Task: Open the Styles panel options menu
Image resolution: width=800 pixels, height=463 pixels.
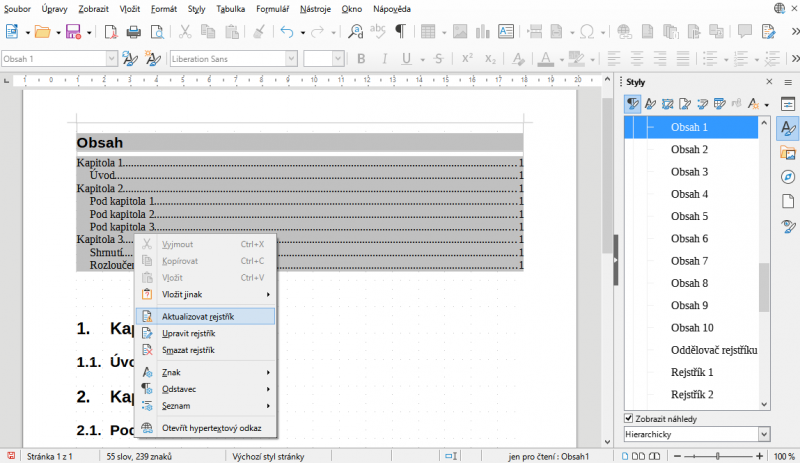Action: point(788,82)
